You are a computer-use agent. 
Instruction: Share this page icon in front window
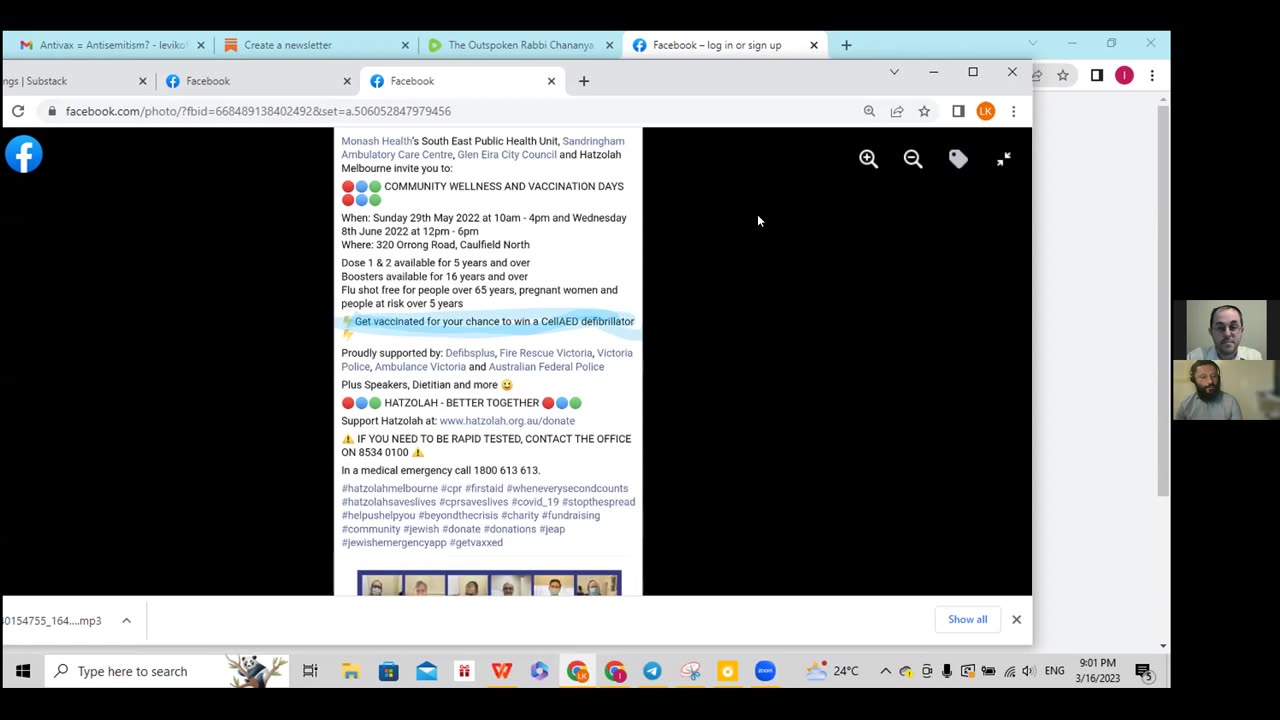(897, 111)
